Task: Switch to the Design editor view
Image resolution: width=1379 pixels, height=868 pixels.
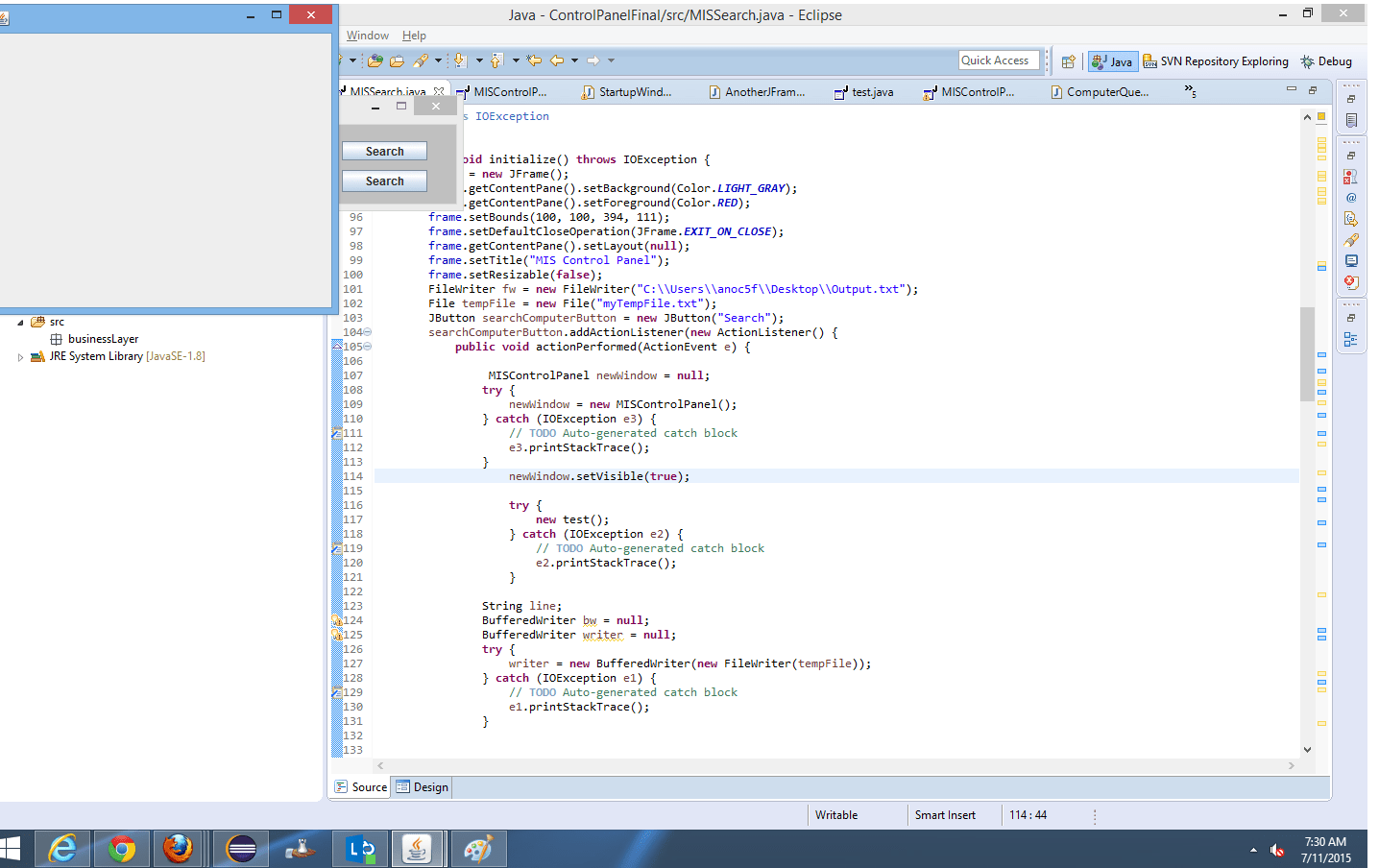Action: [423, 787]
